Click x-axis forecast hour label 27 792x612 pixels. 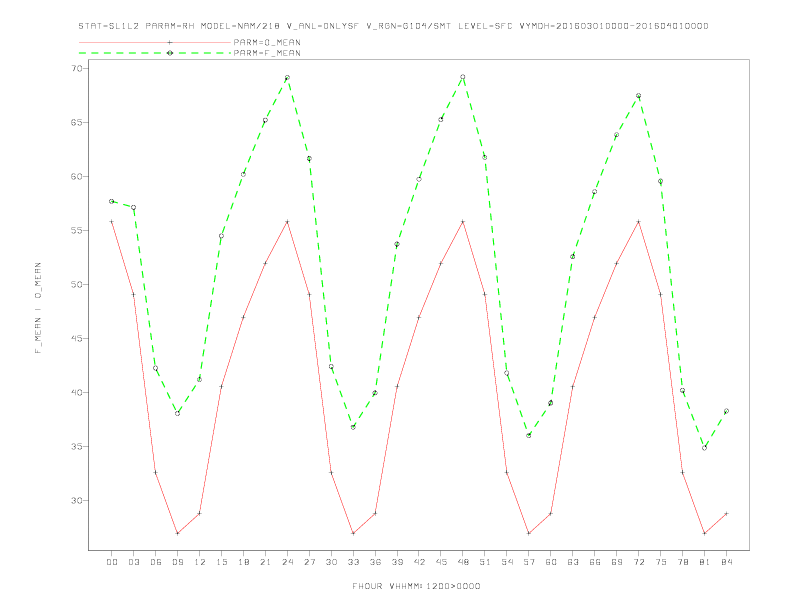(x=309, y=562)
